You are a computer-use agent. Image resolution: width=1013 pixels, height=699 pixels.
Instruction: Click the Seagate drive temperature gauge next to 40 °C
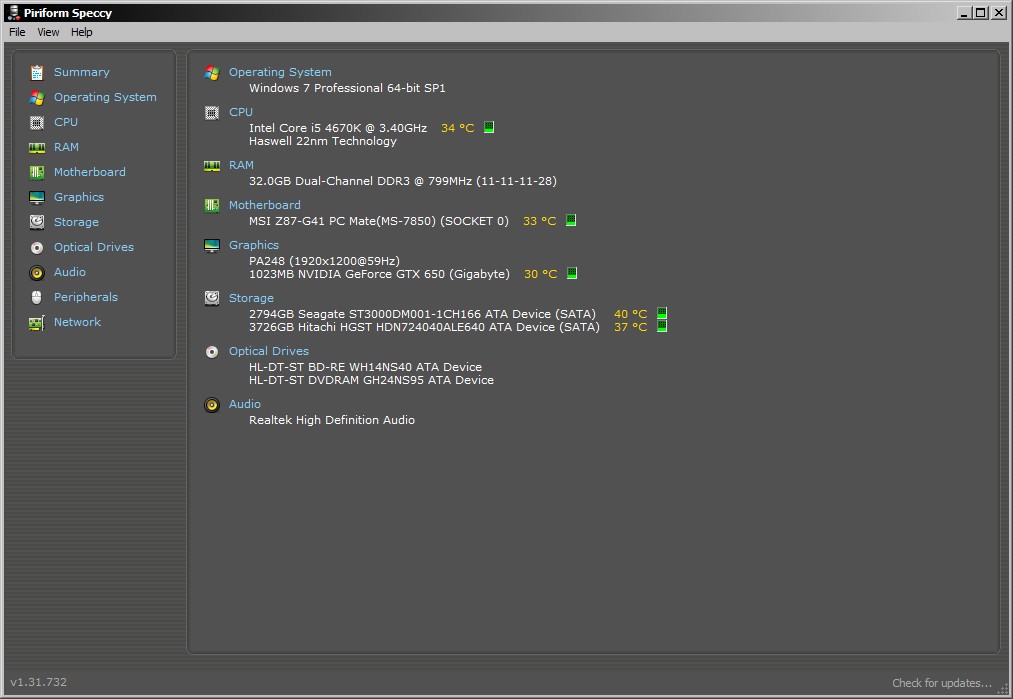[662, 313]
